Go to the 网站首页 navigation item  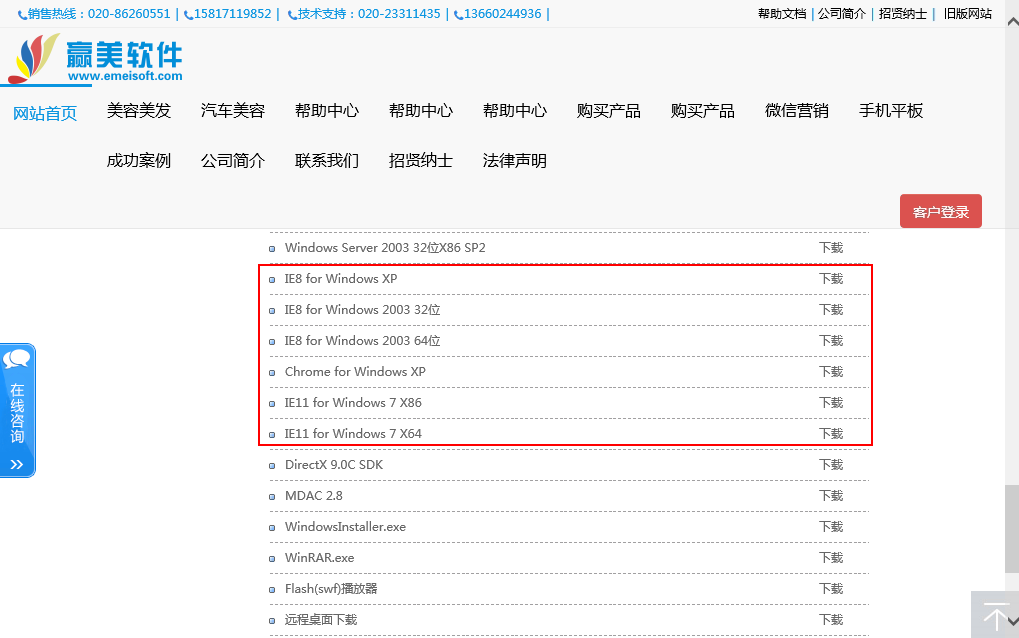[x=45, y=113]
